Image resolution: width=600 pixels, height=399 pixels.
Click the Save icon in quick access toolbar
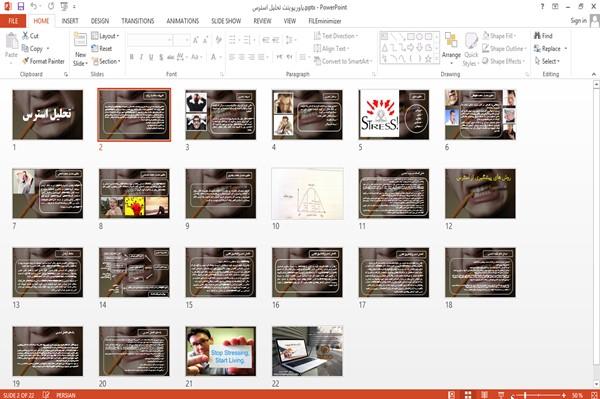21,7
